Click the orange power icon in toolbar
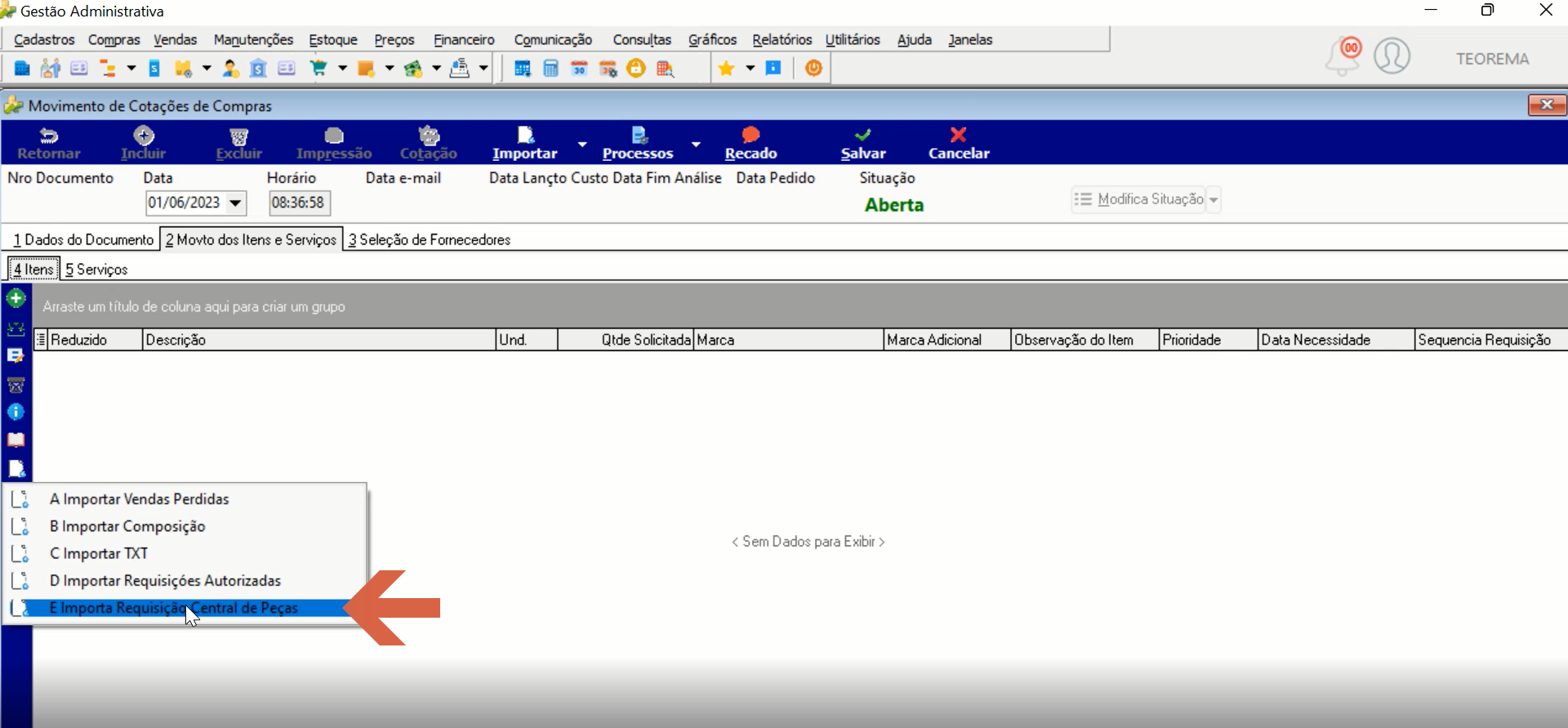This screenshot has height=728, width=1568. pos(813,69)
